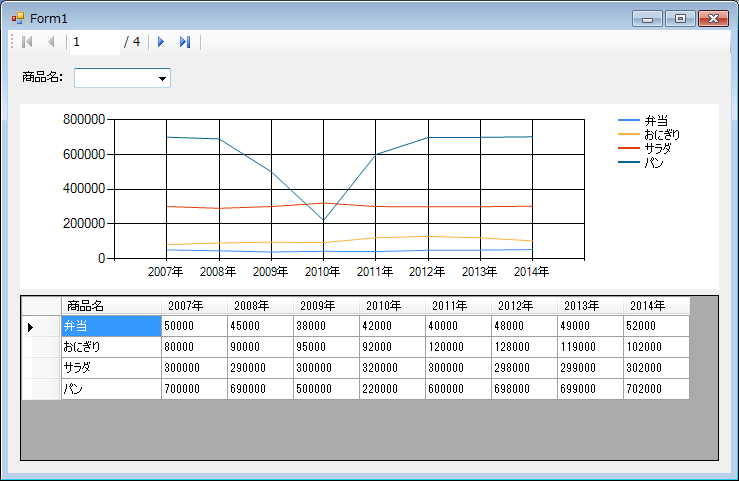Click the move next record arrow
This screenshot has height=481, width=739.
point(161,42)
